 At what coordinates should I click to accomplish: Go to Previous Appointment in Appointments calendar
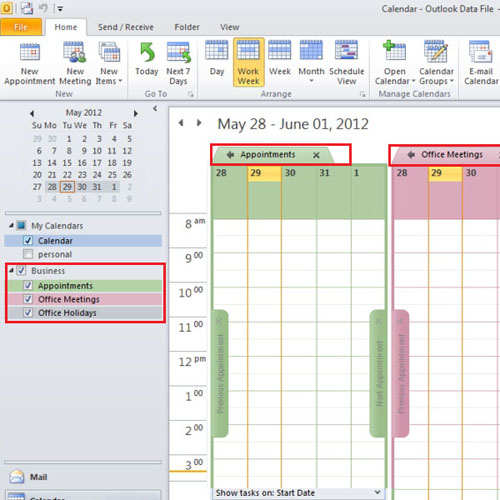[220, 373]
